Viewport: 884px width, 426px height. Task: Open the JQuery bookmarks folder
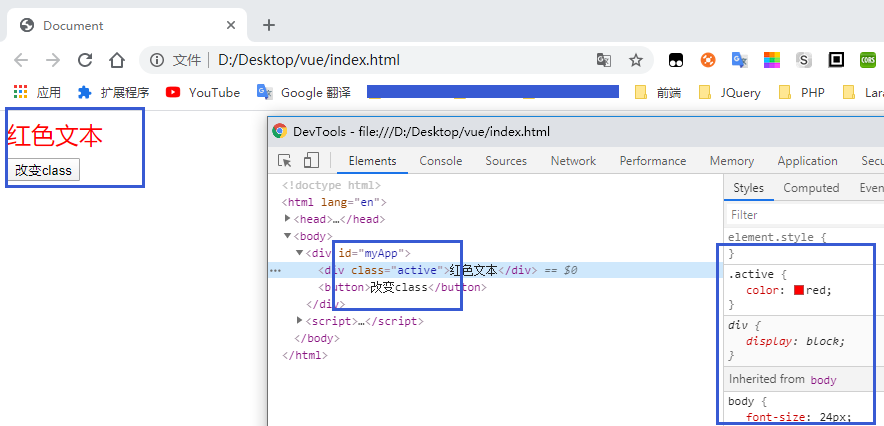[730, 92]
